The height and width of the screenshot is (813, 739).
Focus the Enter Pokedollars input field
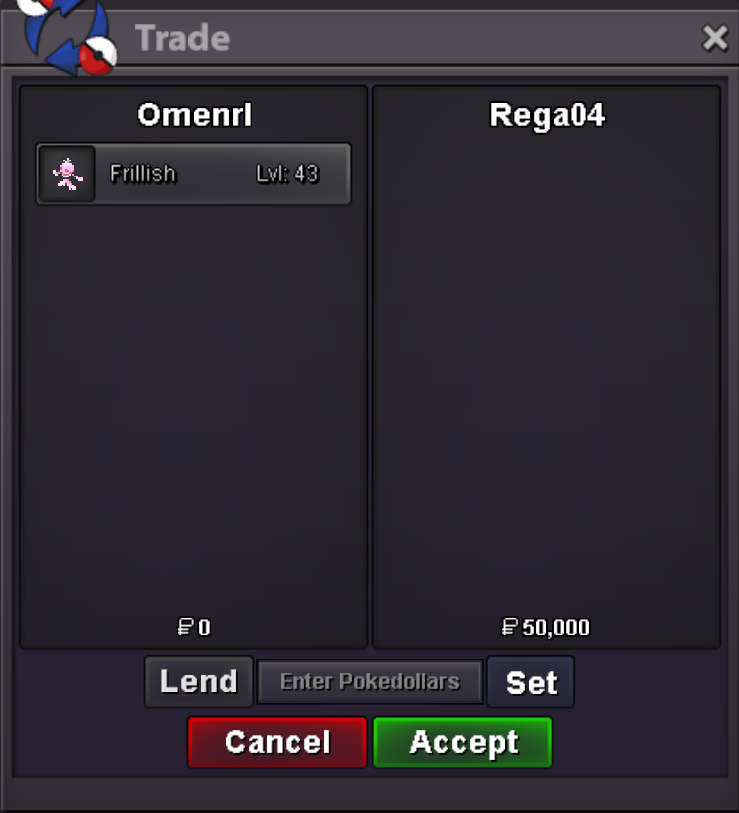(370, 682)
